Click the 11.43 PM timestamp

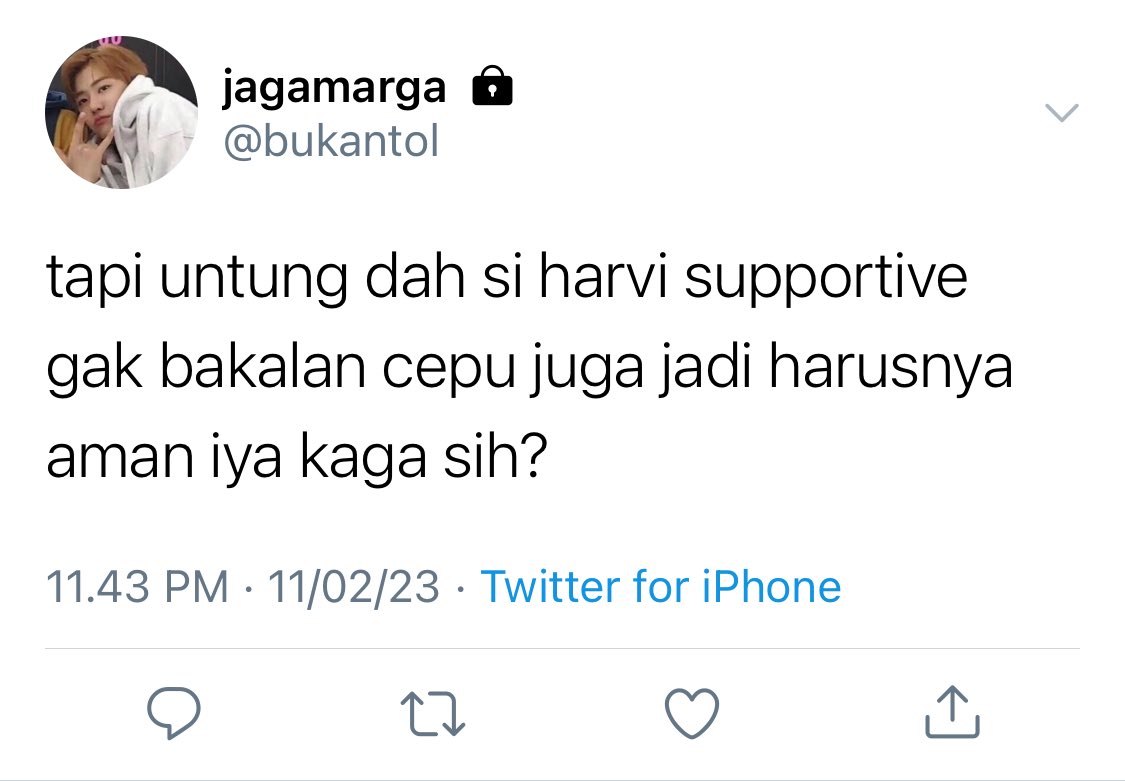click(x=137, y=587)
